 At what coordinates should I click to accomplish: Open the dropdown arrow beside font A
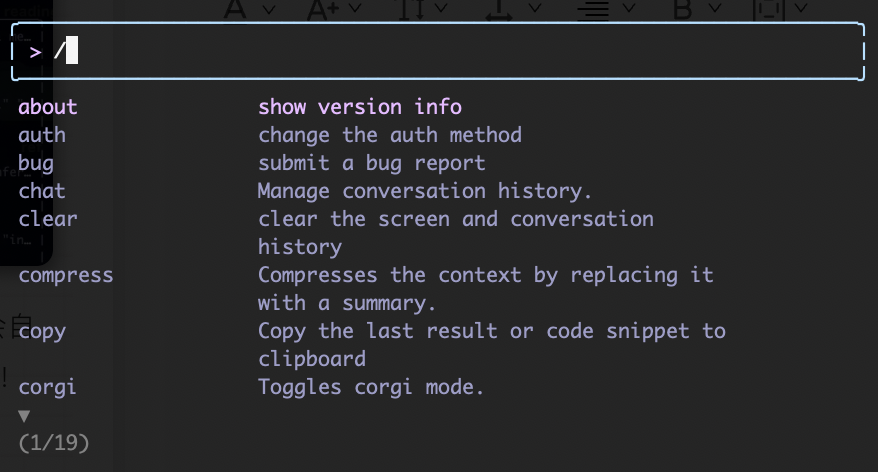tap(269, 8)
